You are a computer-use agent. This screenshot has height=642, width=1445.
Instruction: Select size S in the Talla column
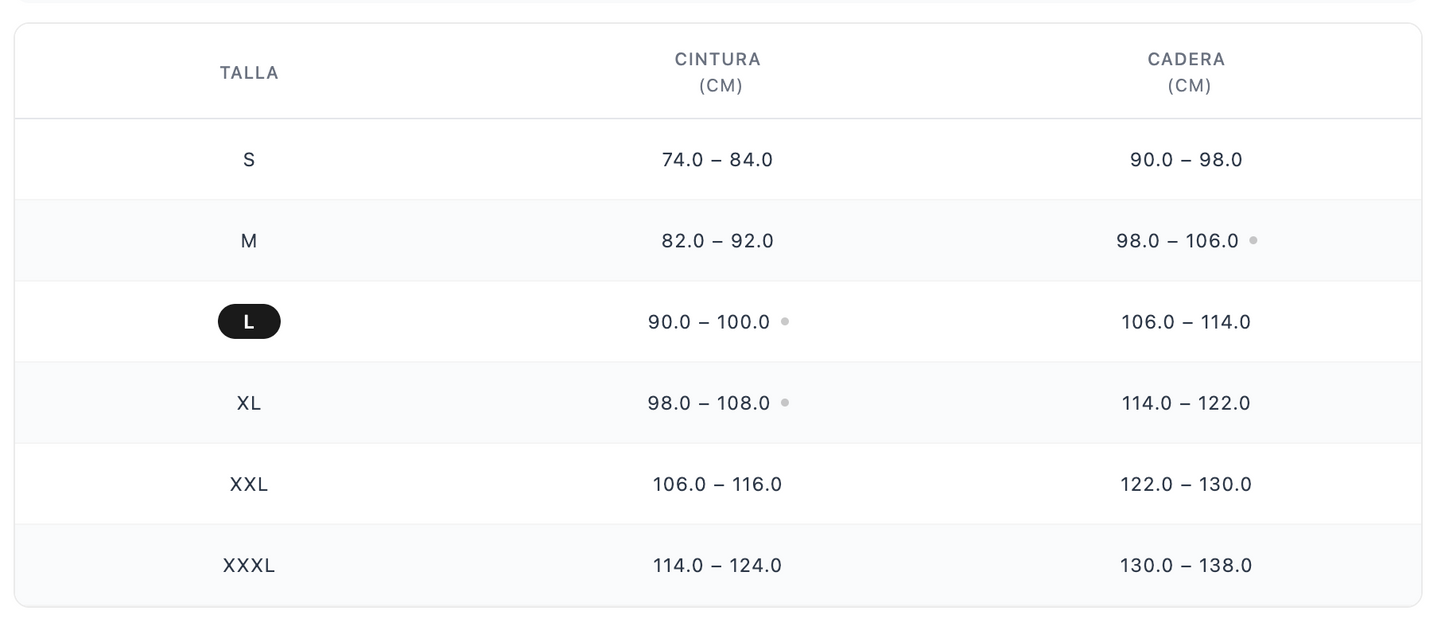(x=249, y=160)
